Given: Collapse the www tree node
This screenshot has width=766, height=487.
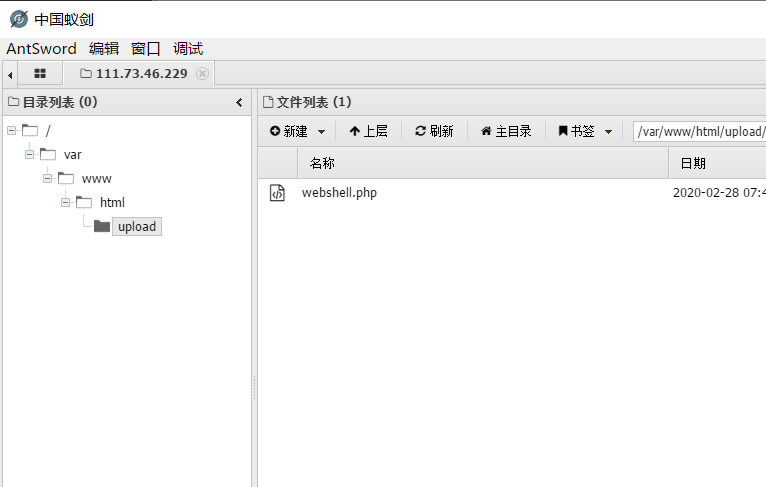Looking at the screenshot, I should tap(47, 178).
